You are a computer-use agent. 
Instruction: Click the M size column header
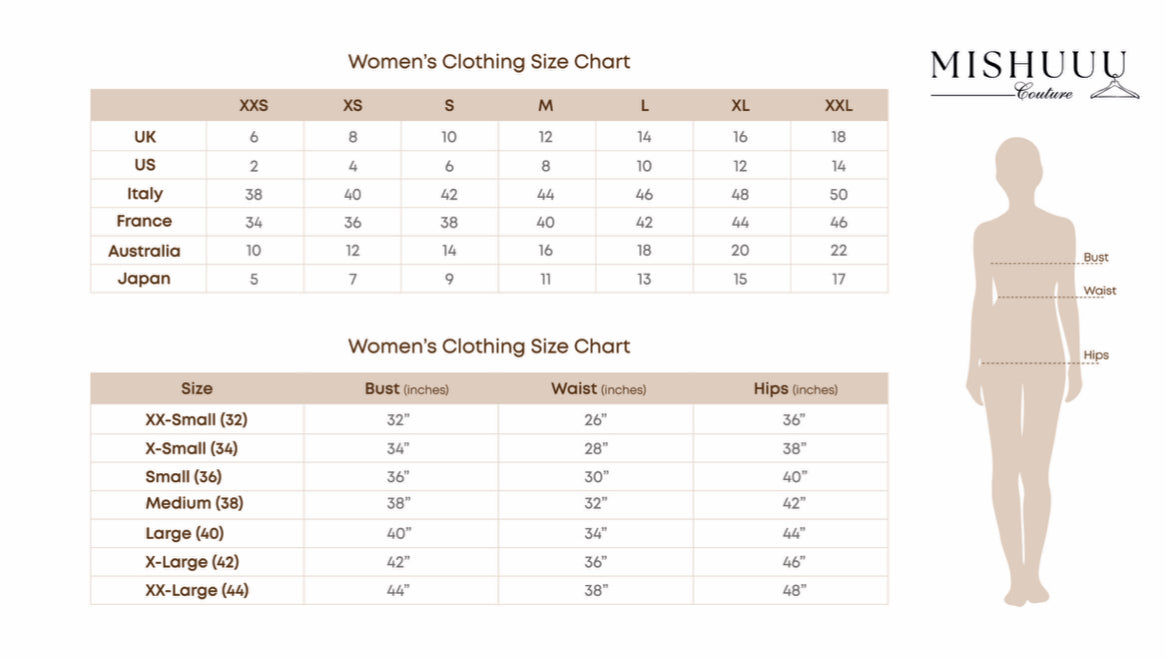(x=545, y=106)
